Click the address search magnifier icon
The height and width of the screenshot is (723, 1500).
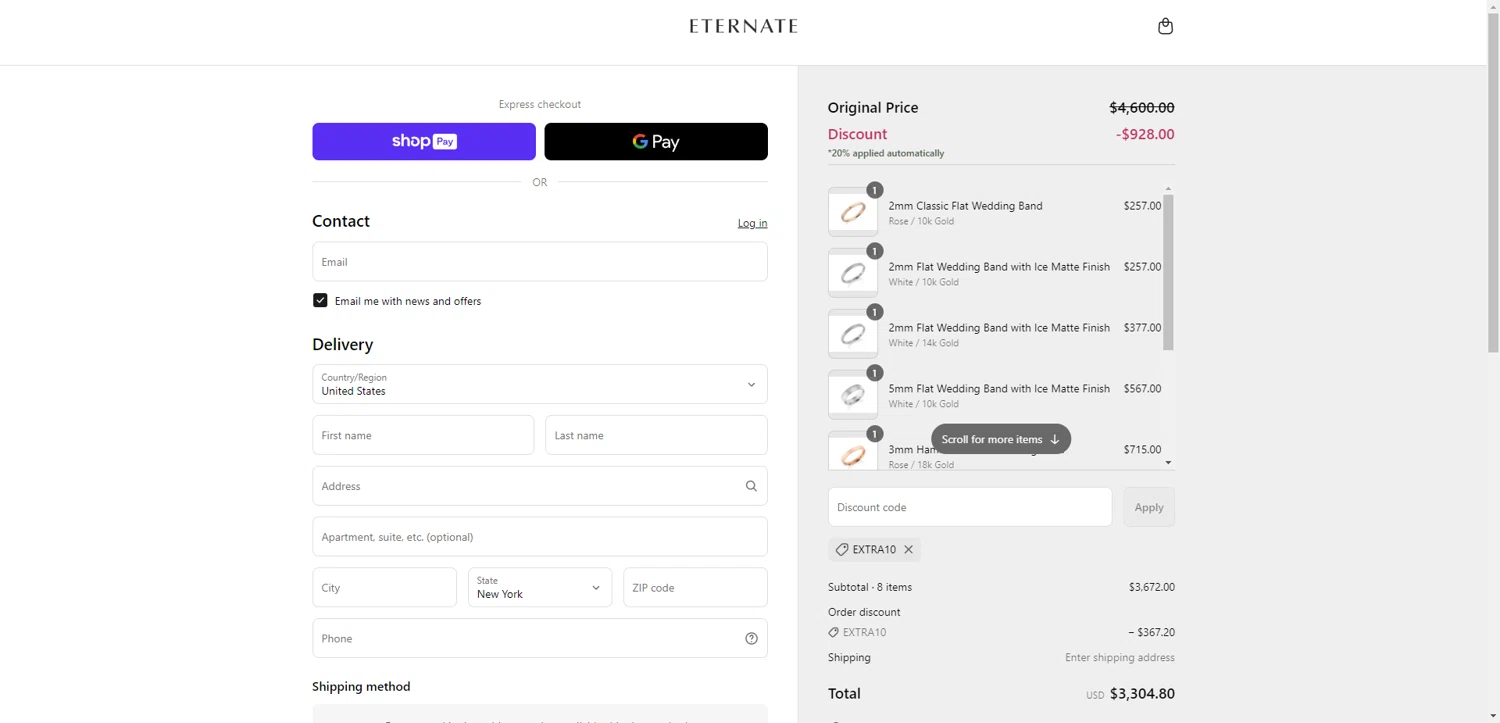coord(751,486)
